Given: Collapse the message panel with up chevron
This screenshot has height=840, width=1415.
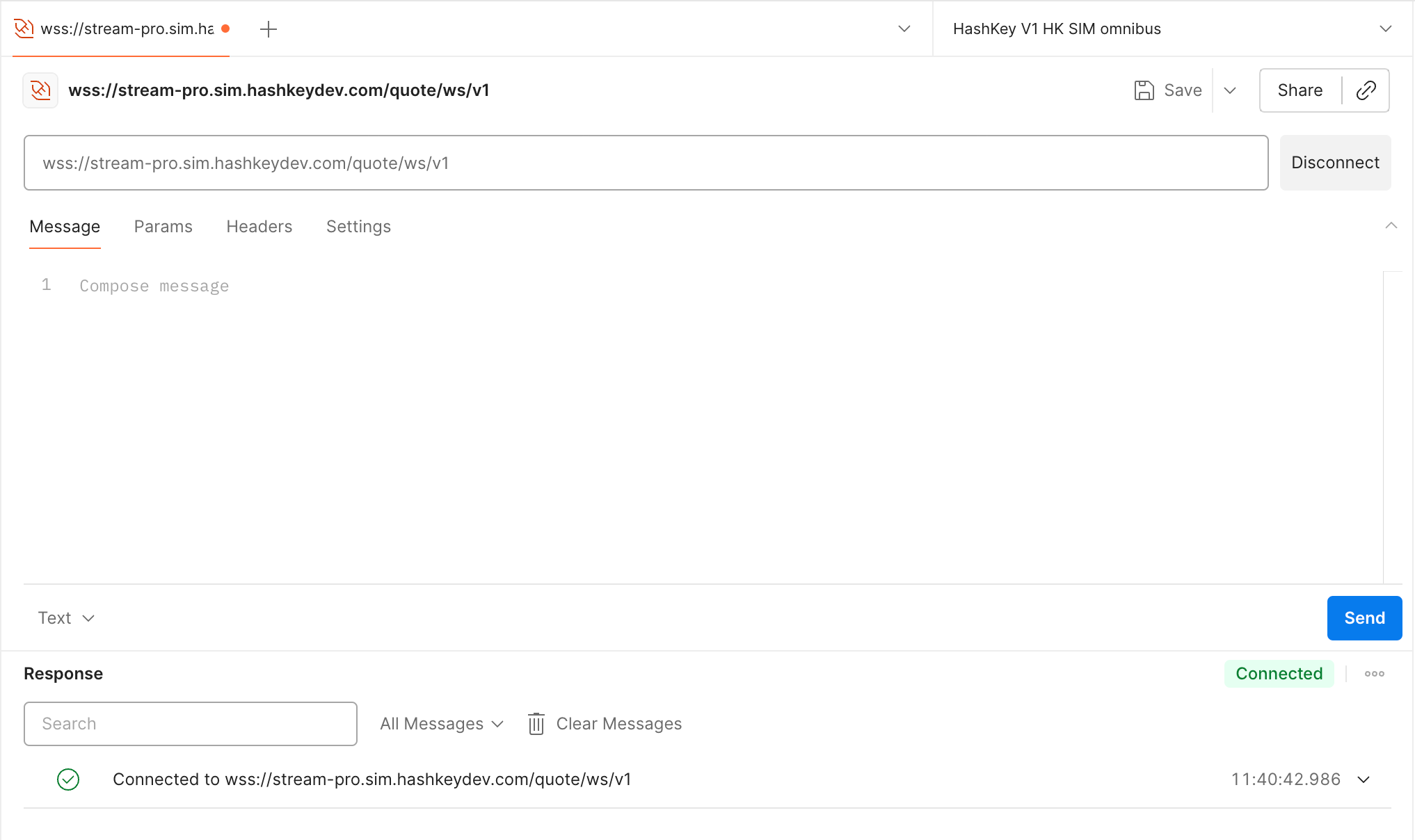Looking at the screenshot, I should click(x=1391, y=226).
